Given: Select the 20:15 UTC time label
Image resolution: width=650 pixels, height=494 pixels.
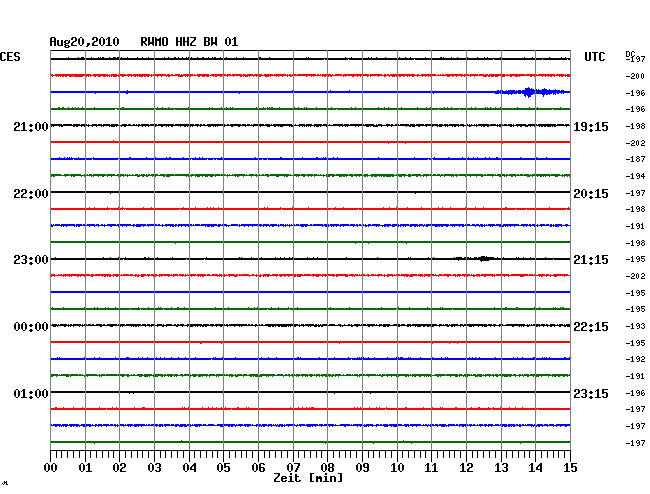Looking at the screenshot, I should pos(591,194).
